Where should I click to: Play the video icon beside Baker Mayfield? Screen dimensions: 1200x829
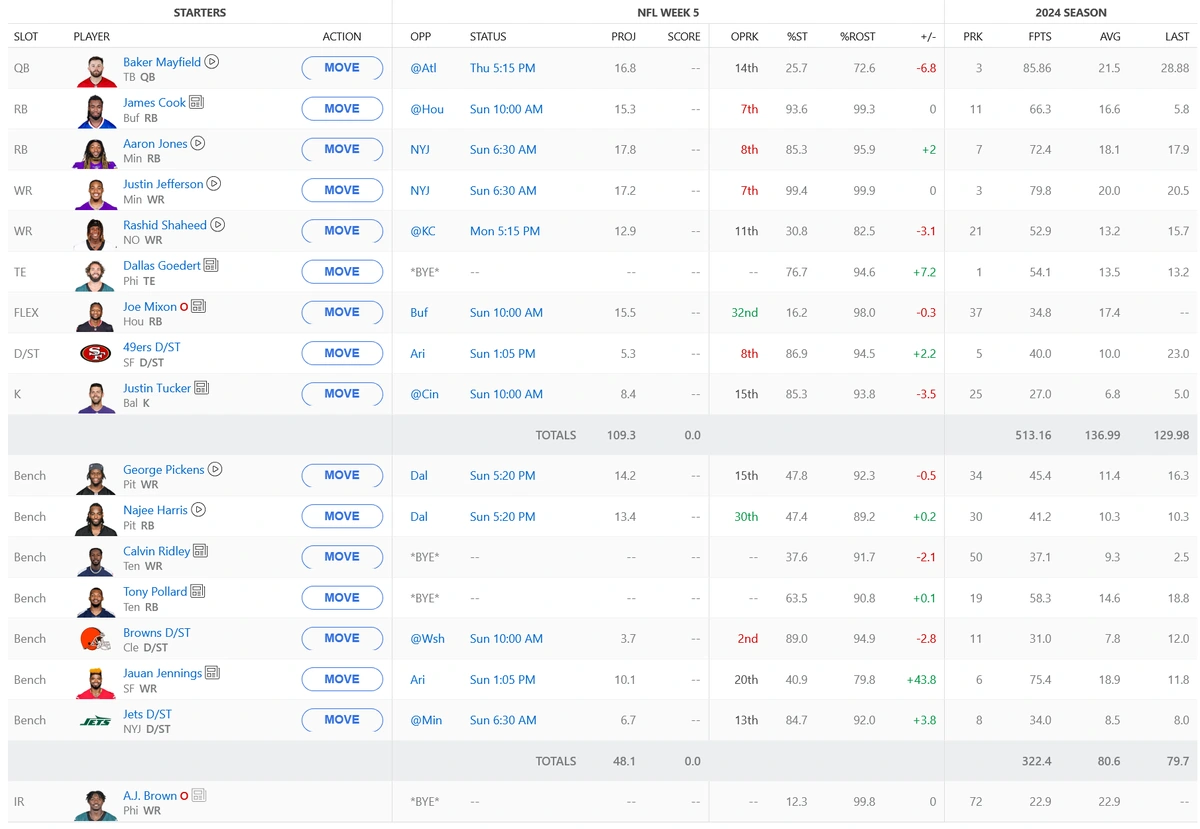click(212, 62)
